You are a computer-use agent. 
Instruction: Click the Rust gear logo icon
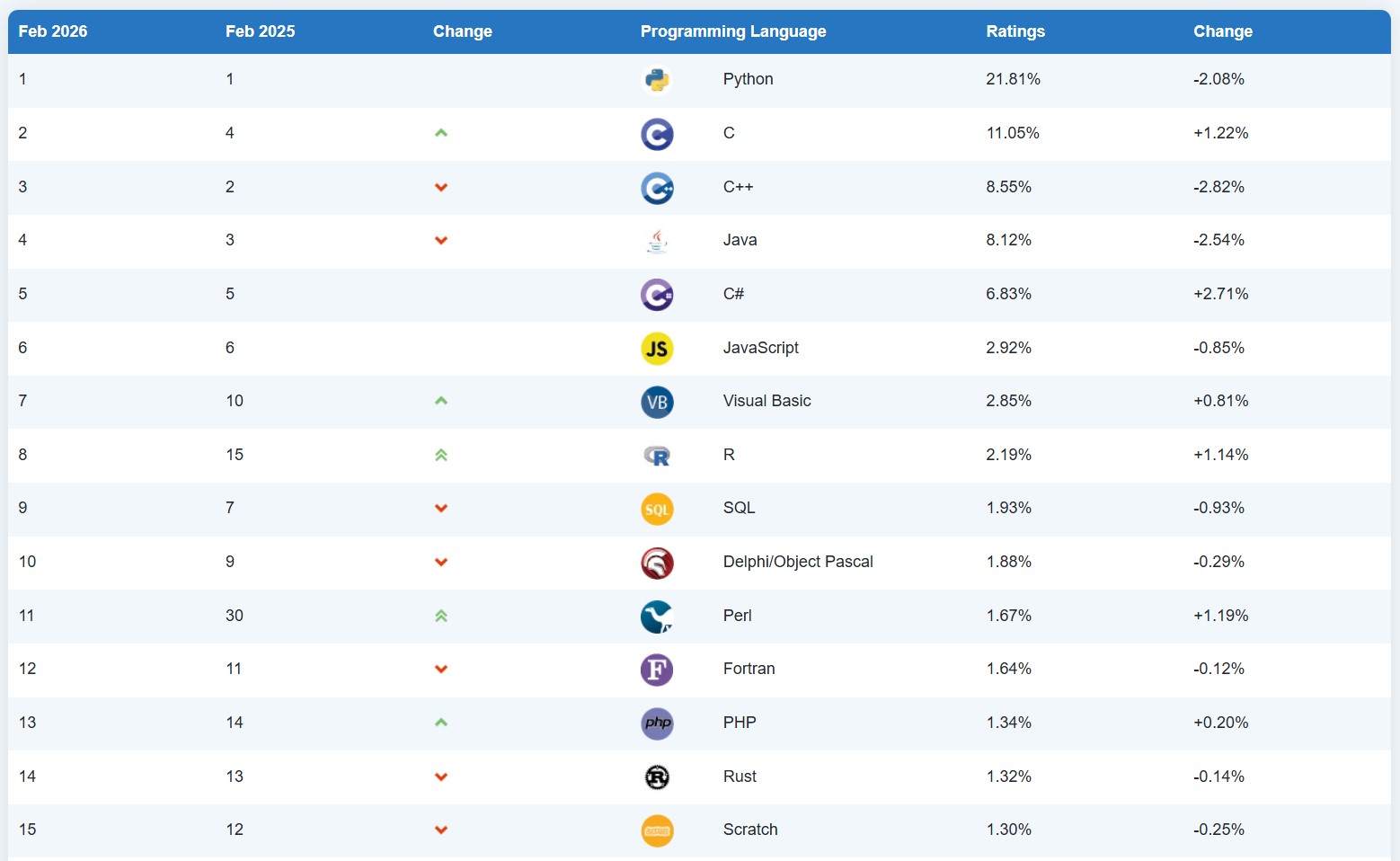point(657,777)
